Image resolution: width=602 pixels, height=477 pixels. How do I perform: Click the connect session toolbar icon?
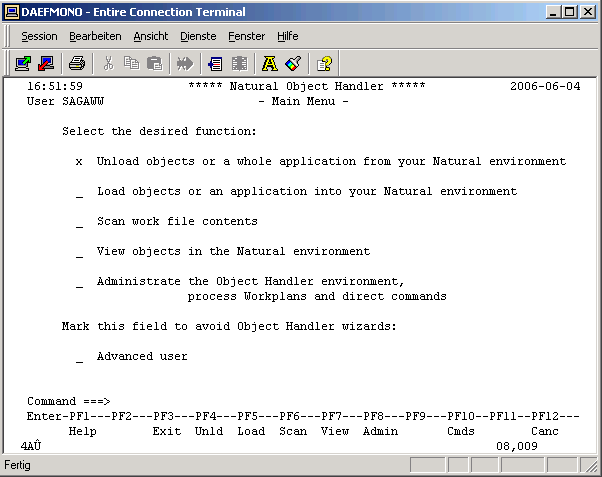(x=23, y=63)
